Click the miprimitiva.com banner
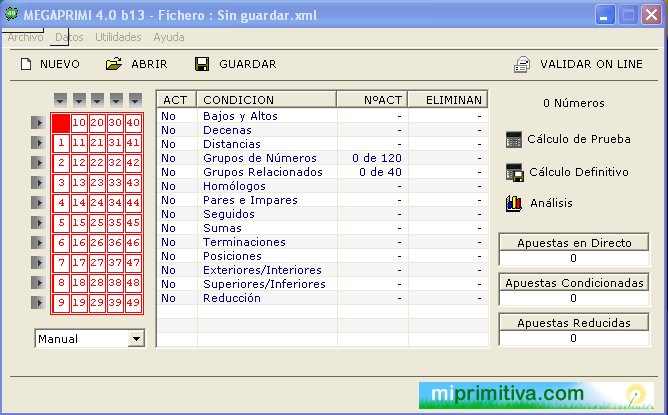 (x=536, y=395)
